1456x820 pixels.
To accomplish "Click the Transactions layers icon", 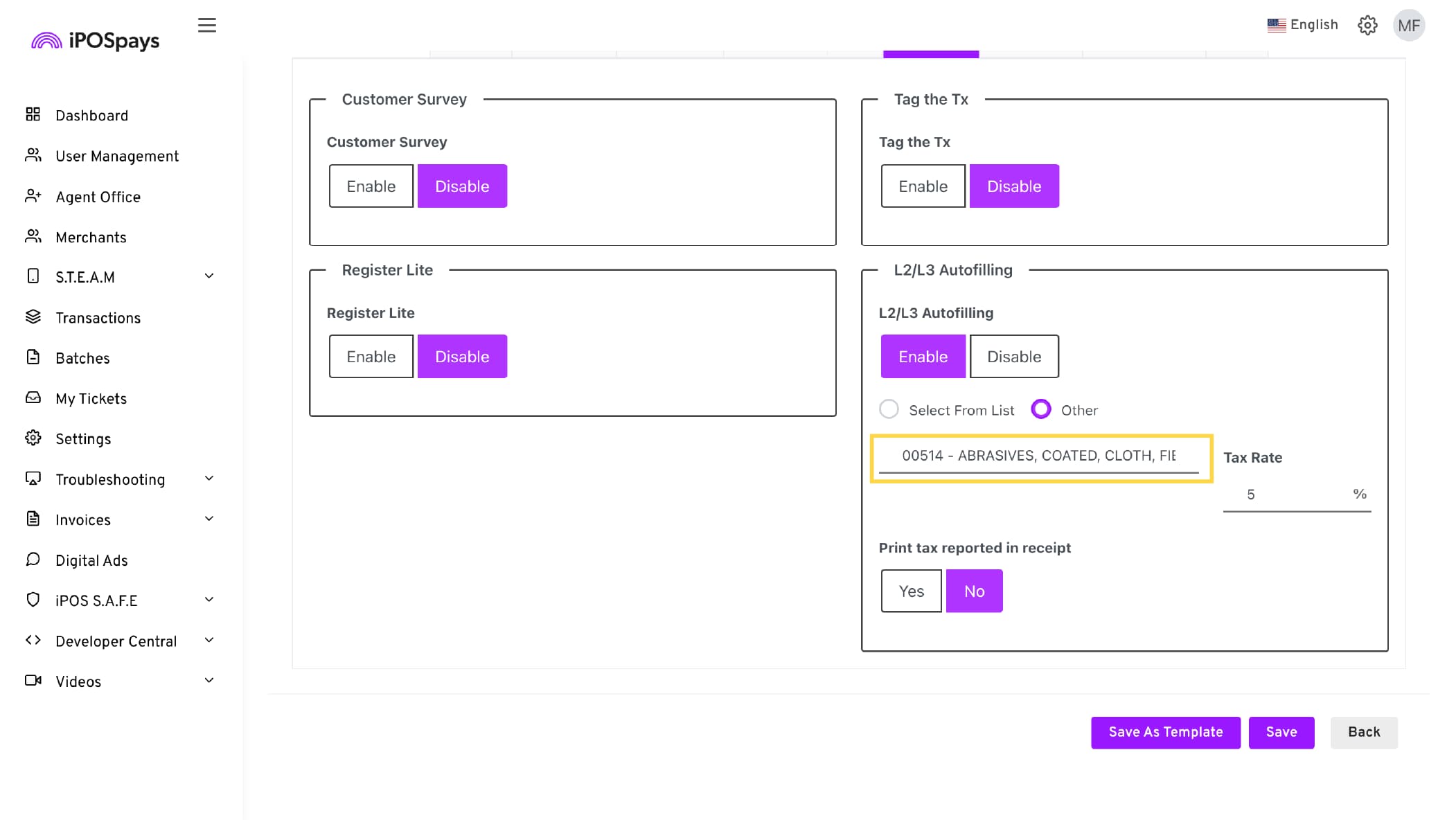I will click(33, 317).
